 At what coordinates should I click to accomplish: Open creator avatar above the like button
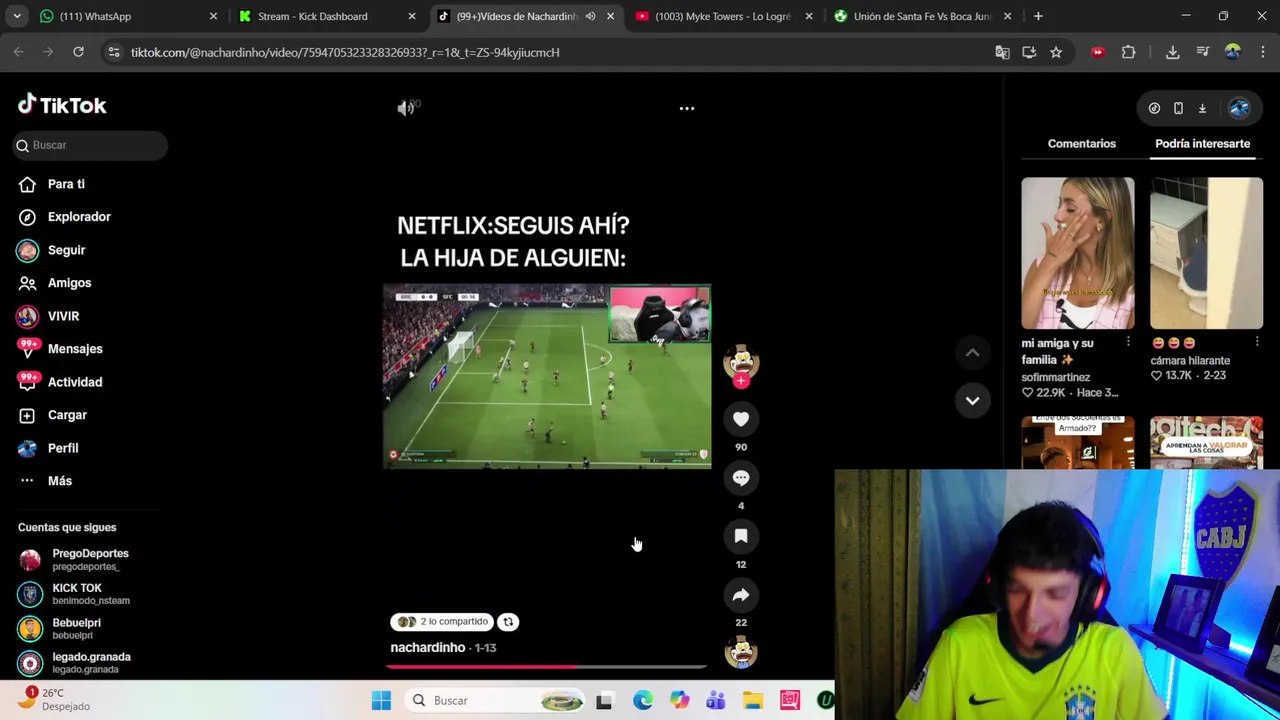pyautogui.click(x=741, y=361)
